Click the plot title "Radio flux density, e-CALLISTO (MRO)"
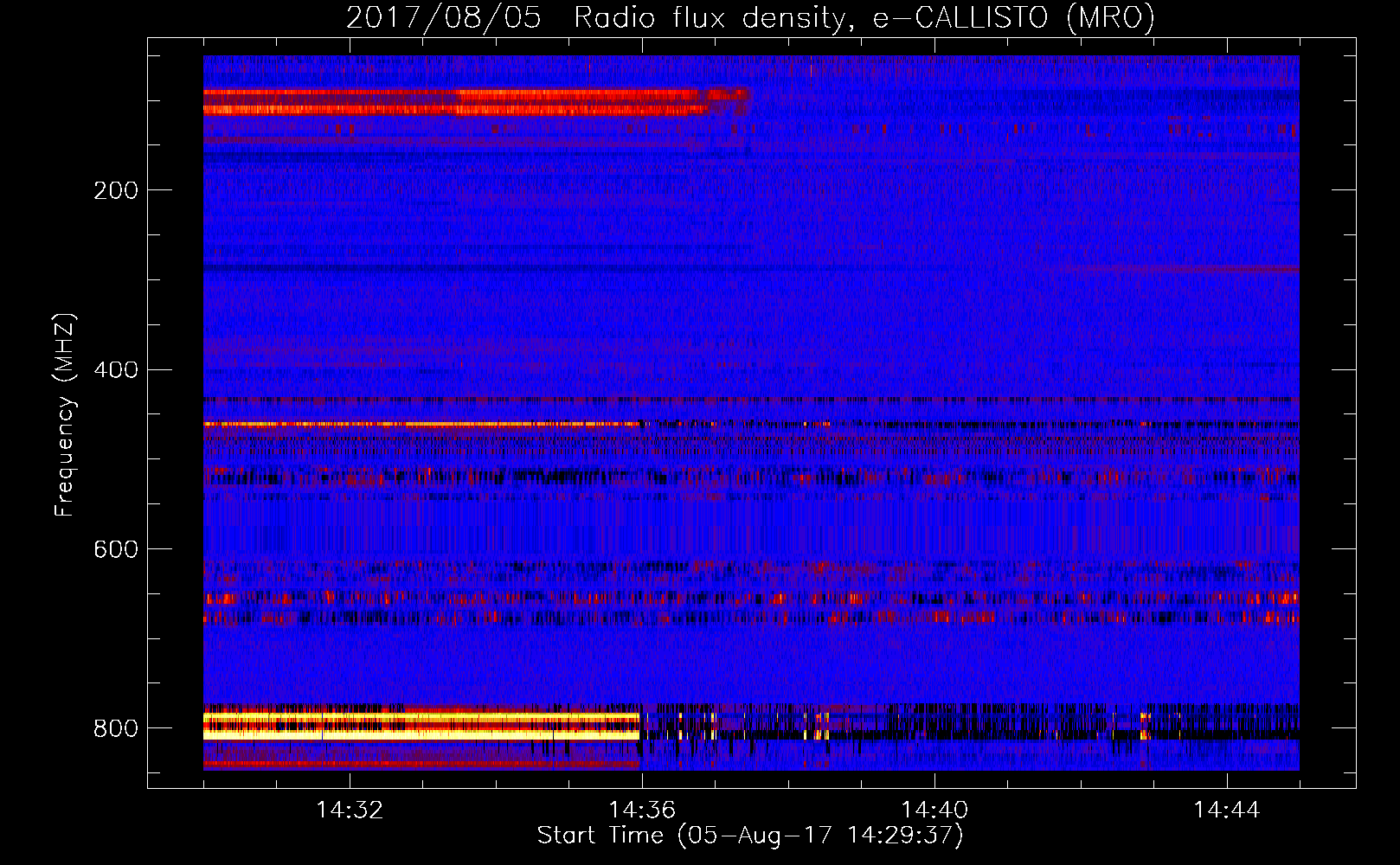The image size is (1400, 865). [x=864, y=17]
